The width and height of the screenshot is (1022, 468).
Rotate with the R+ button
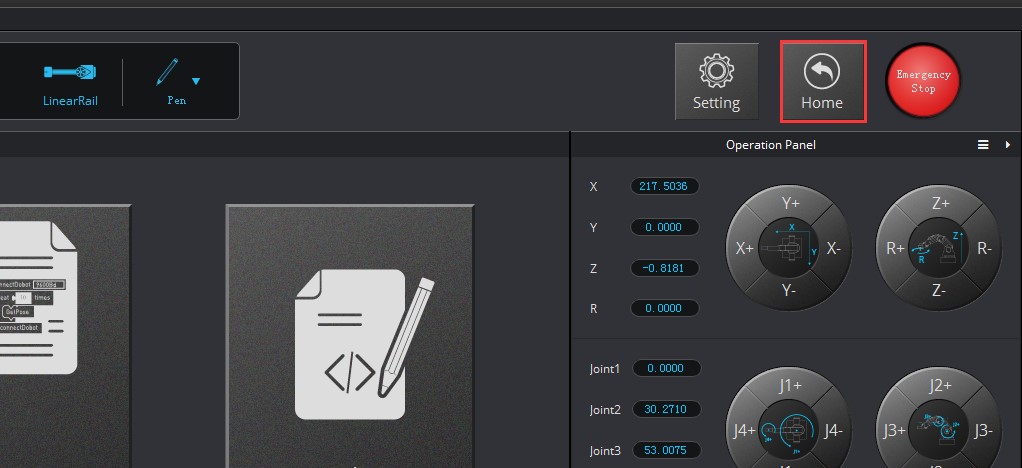895,248
